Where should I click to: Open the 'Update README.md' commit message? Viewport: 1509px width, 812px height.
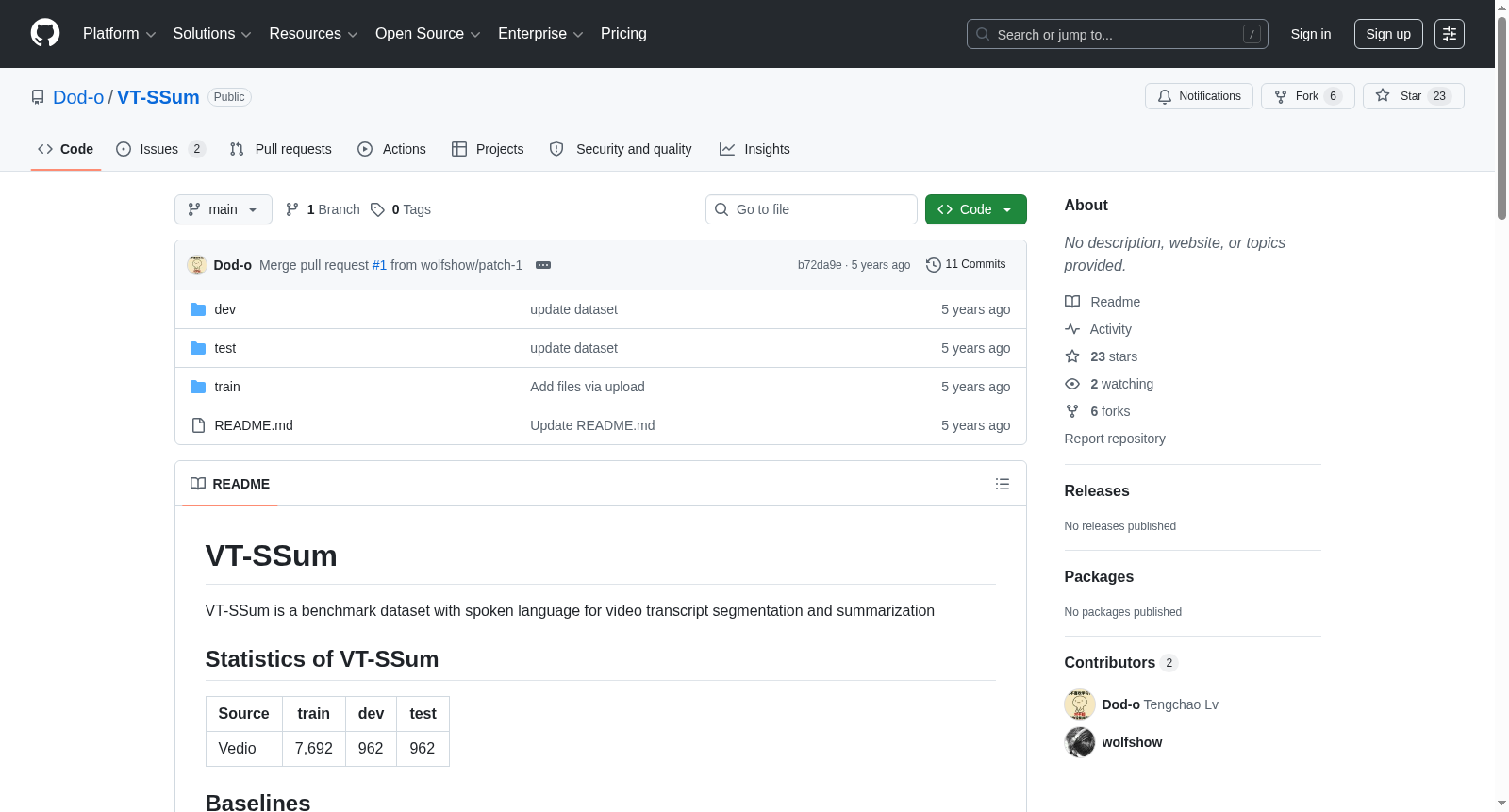(x=592, y=425)
